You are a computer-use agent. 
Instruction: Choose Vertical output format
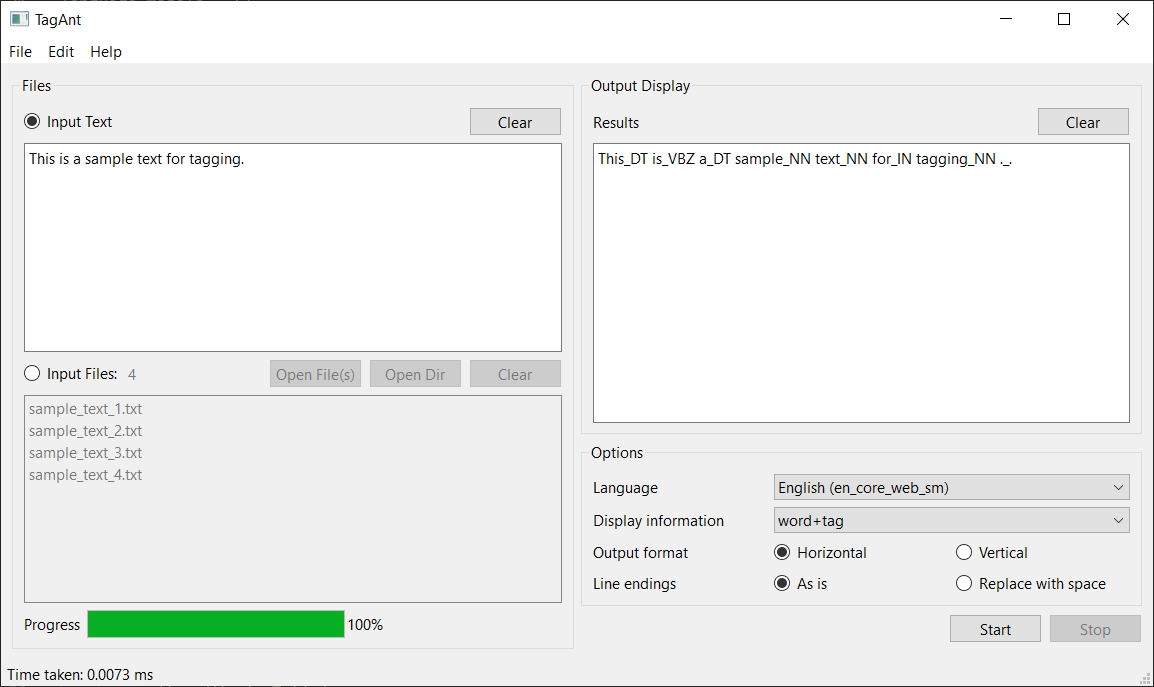(964, 553)
